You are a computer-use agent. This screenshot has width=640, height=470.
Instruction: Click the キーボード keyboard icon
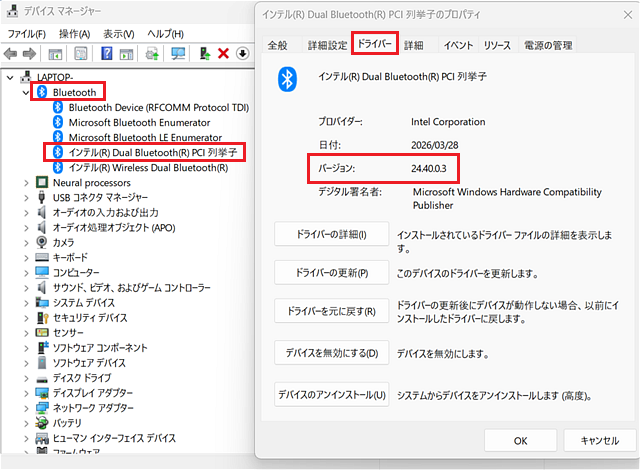pyautogui.click(x=42, y=257)
